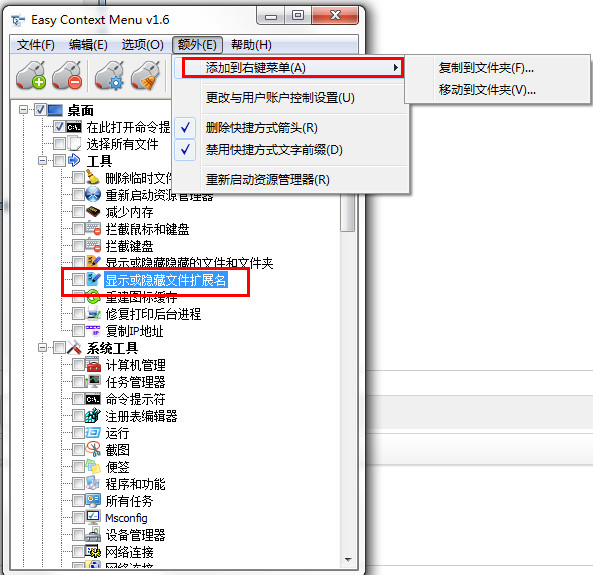Click the scrollbar down arrow in tree

(348, 559)
